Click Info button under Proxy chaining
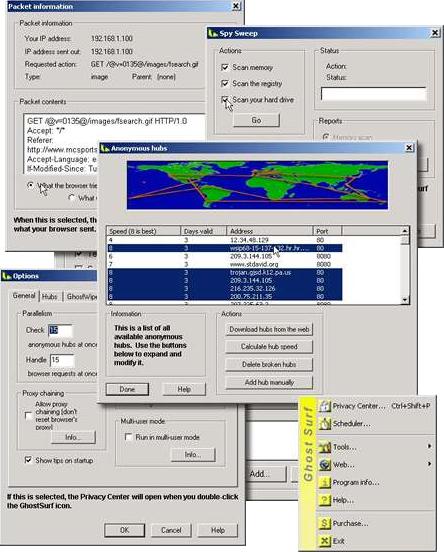This screenshot has width=444, height=552. 73,437
